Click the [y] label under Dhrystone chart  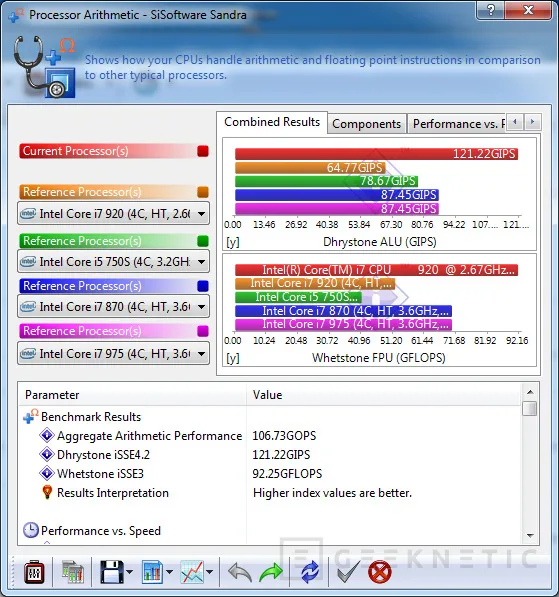coord(233,242)
